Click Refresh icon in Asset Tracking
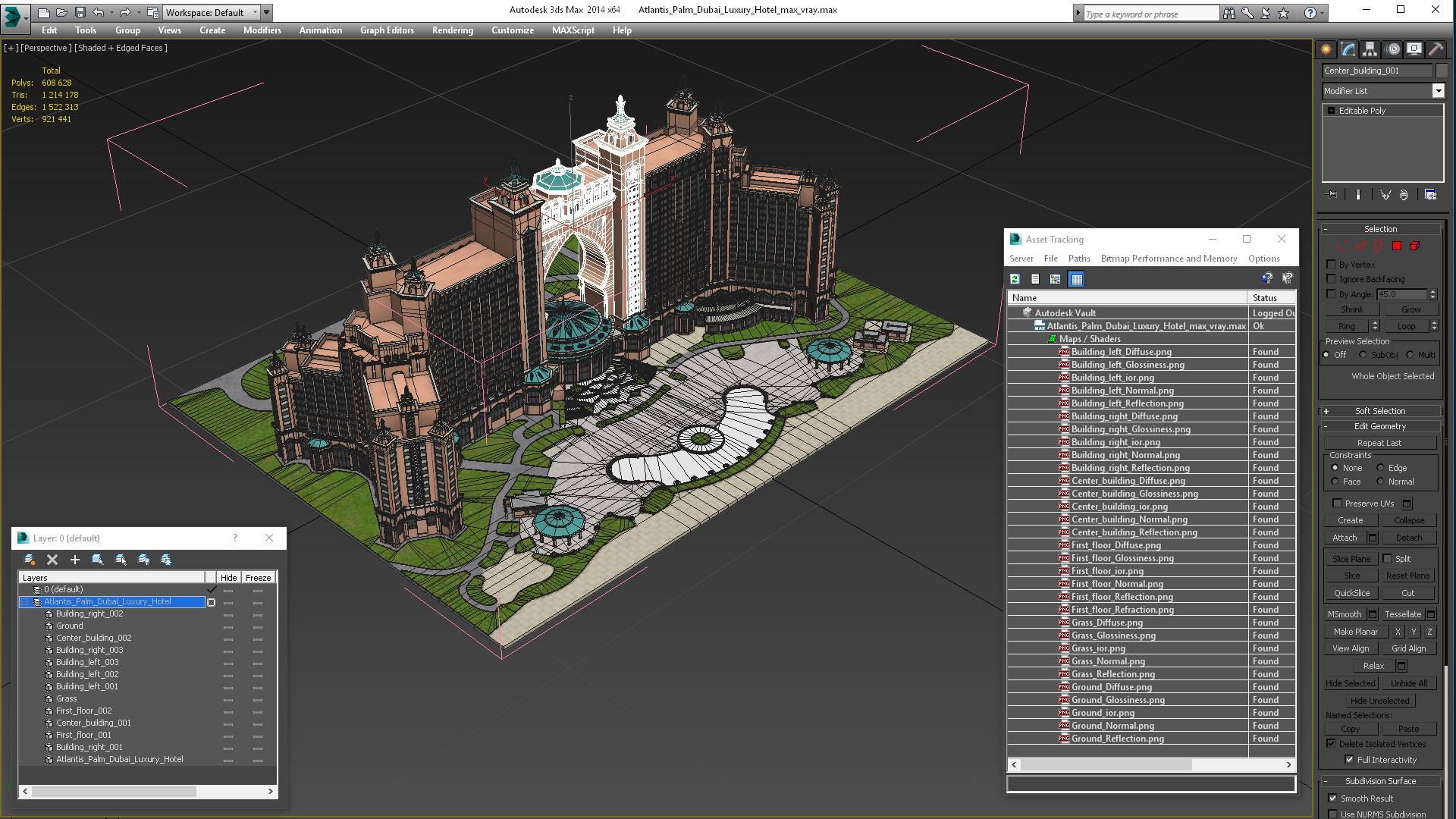1456x819 pixels. [x=1015, y=279]
